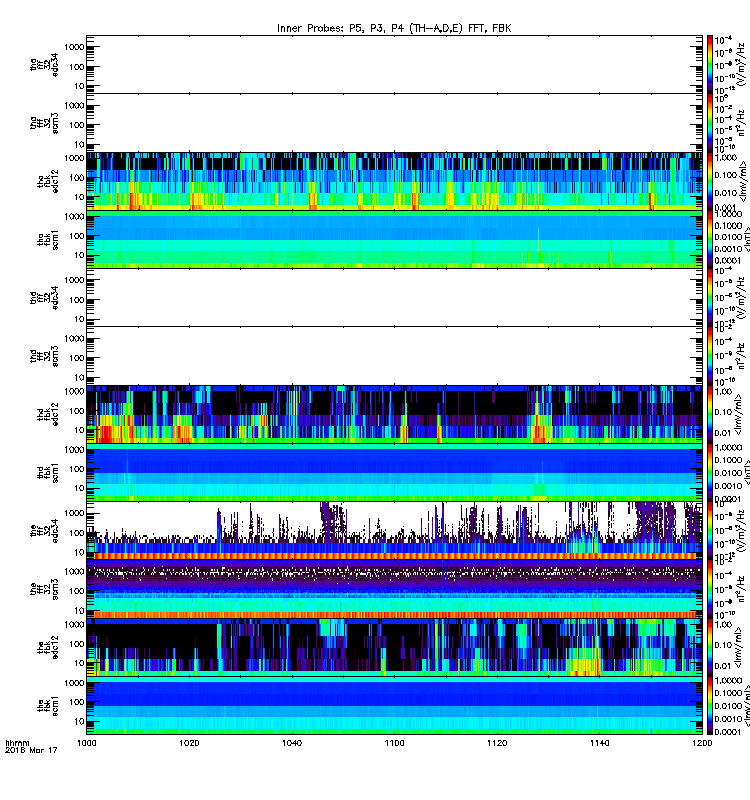The width and height of the screenshot is (750, 800).
Task: Click the "hhmm" axis unit label
Action: point(17,743)
